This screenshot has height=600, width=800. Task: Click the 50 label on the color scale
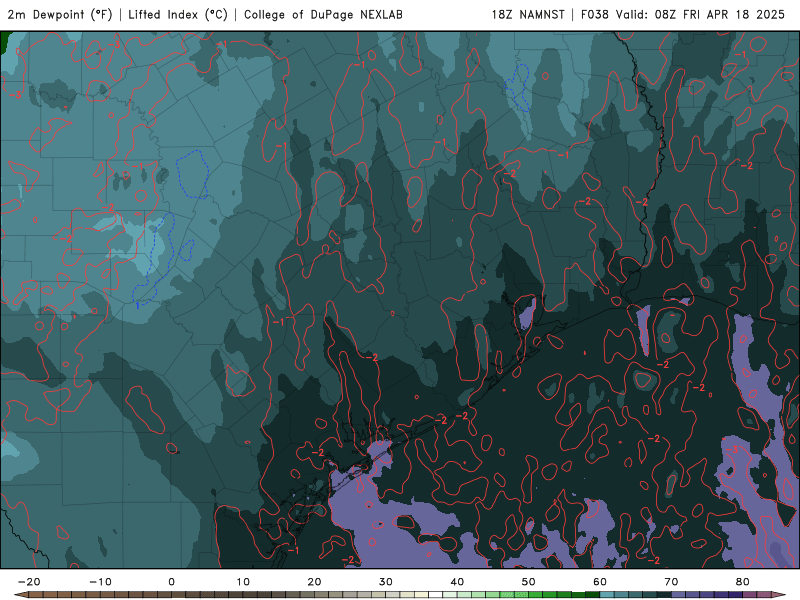click(x=529, y=582)
